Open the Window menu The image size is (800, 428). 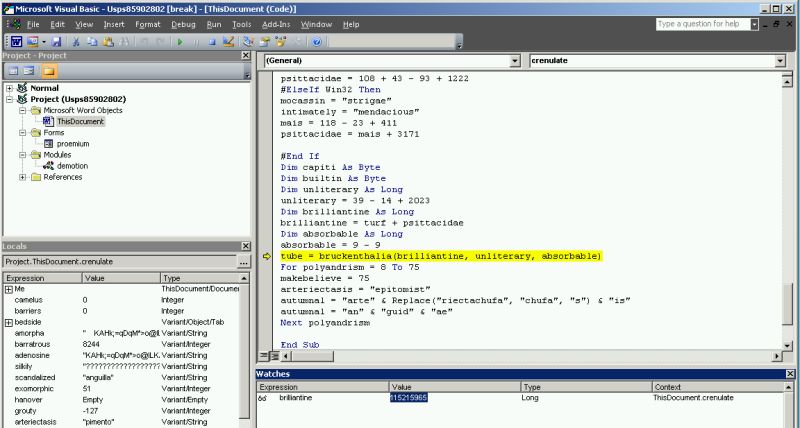coord(316,24)
